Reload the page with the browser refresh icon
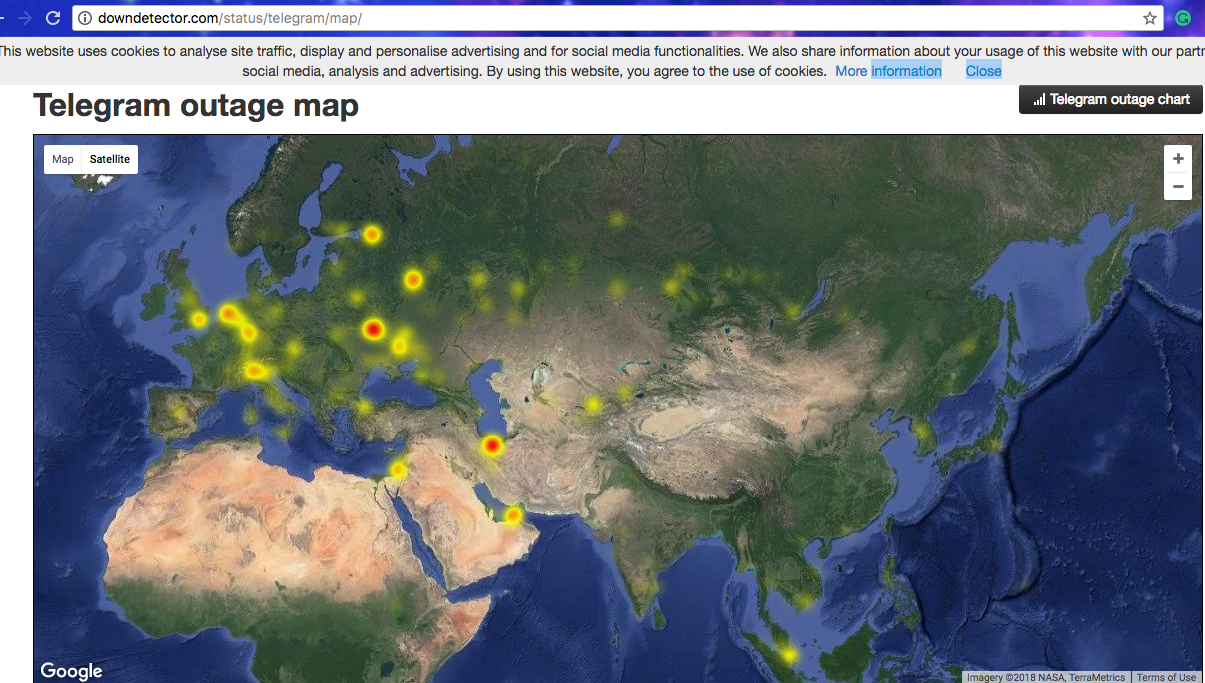 tap(53, 18)
